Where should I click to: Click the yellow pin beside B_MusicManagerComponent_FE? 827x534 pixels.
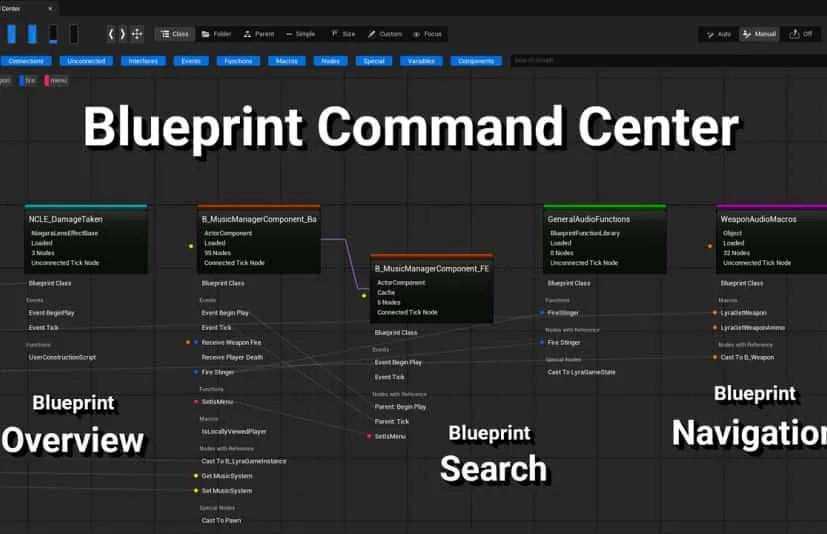(364, 295)
